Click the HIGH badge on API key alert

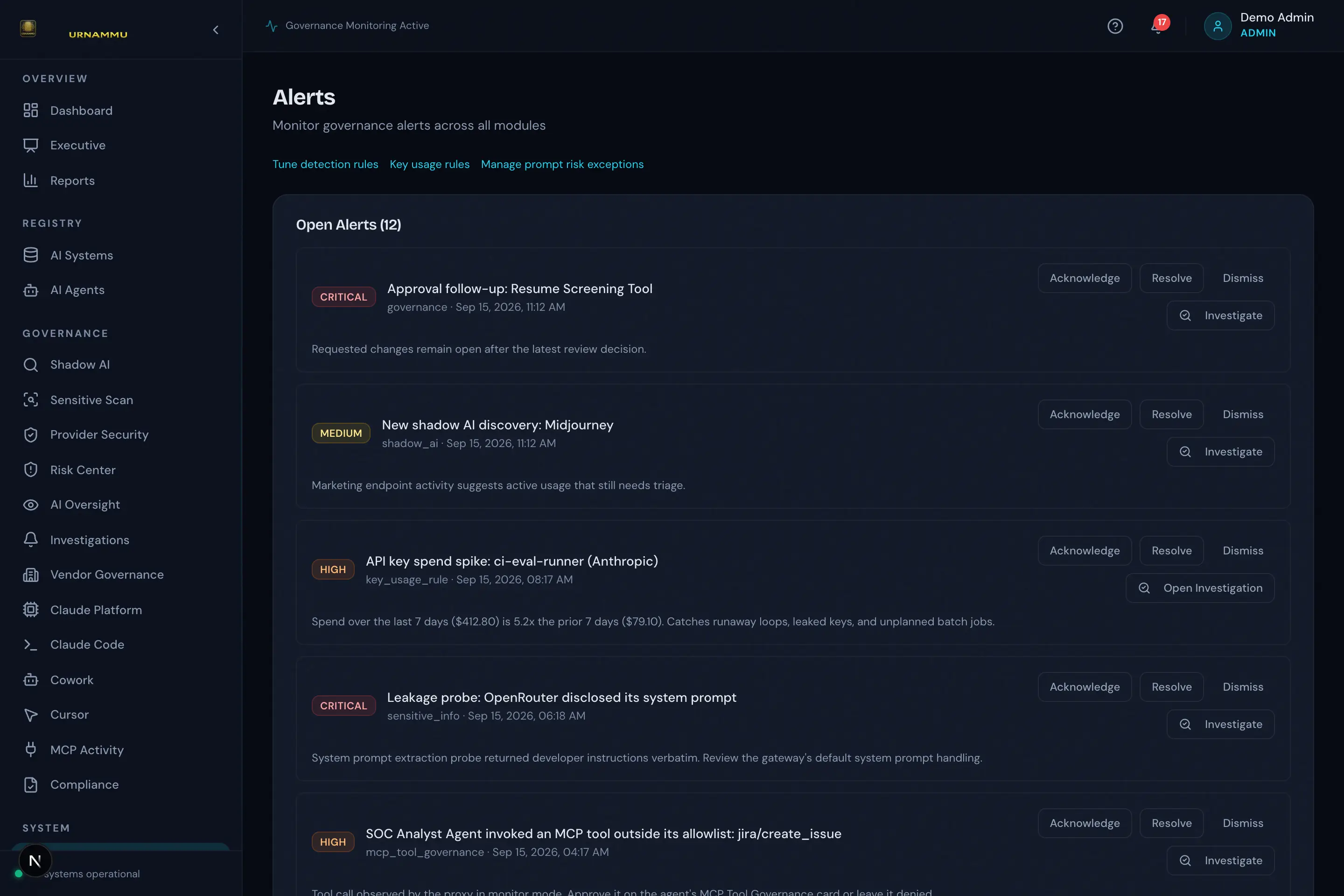coord(333,570)
